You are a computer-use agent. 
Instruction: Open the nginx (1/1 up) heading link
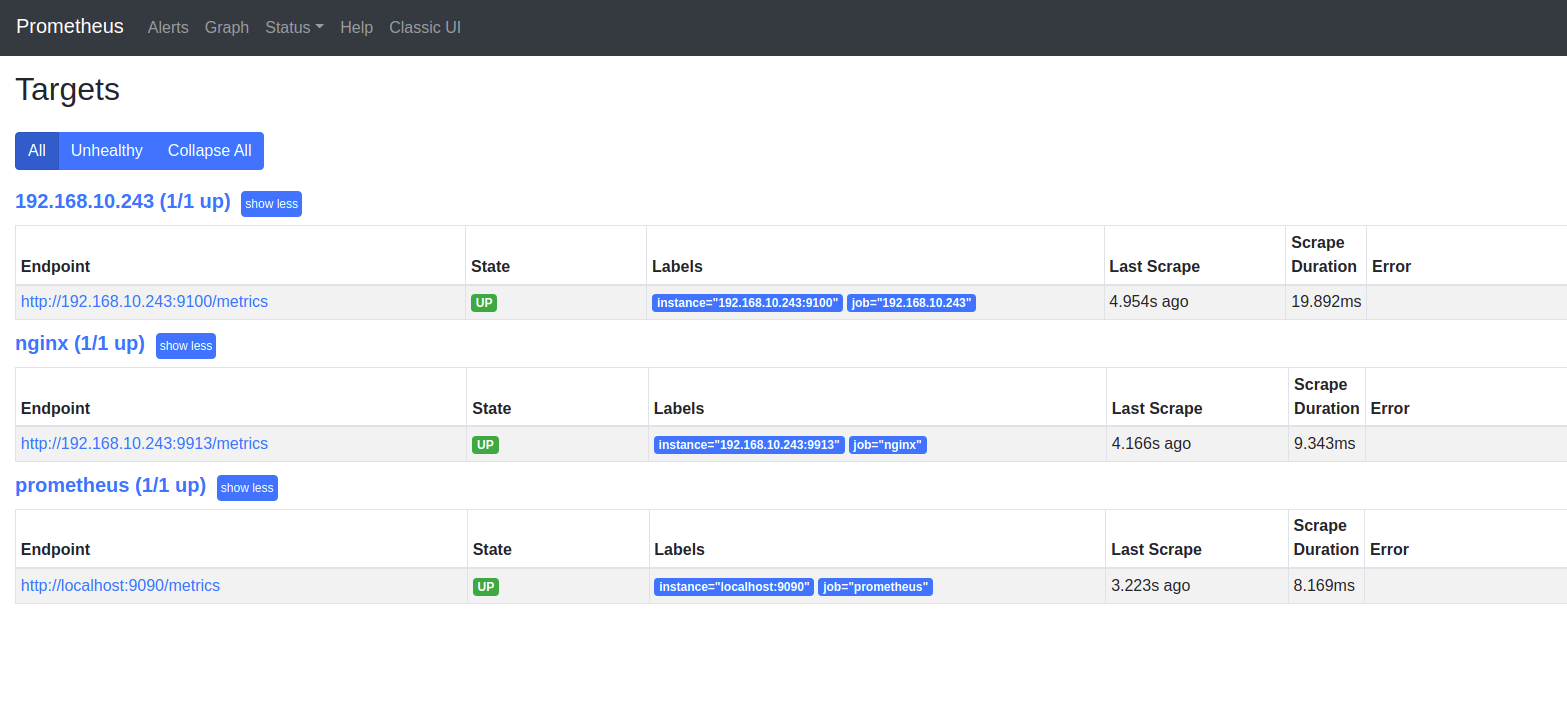tap(80, 343)
